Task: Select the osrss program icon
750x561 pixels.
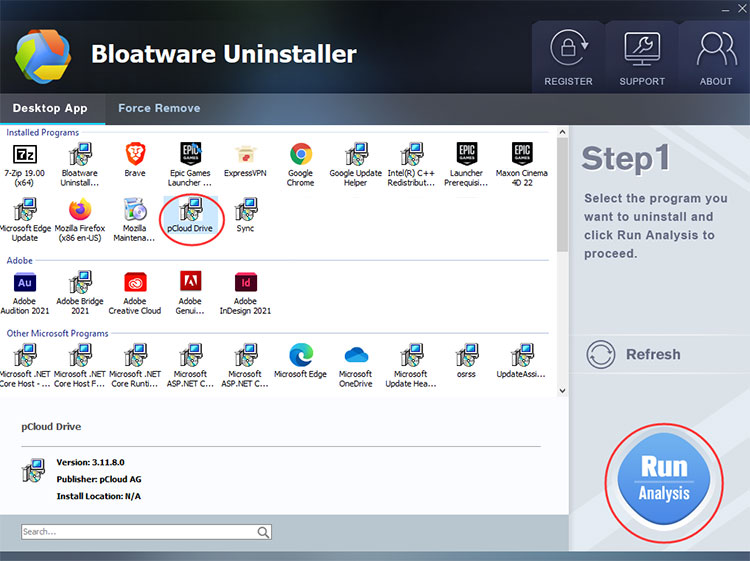Action: pyautogui.click(x=466, y=355)
